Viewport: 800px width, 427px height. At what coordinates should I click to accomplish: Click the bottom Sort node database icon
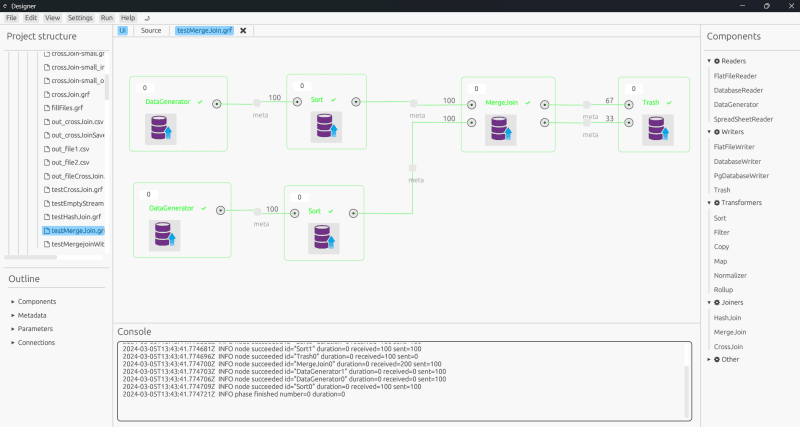pos(322,237)
